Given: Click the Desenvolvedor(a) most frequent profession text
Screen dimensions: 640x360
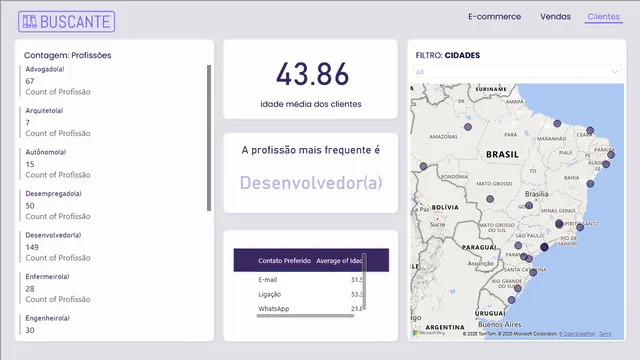Looking at the screenshot, I should coord(311,183).
